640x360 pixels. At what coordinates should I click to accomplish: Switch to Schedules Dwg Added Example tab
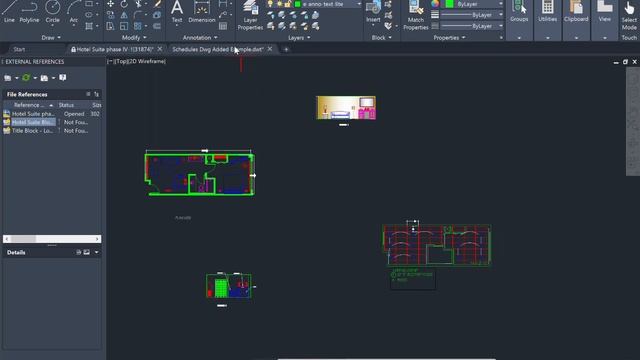click(x=218, y=49)
